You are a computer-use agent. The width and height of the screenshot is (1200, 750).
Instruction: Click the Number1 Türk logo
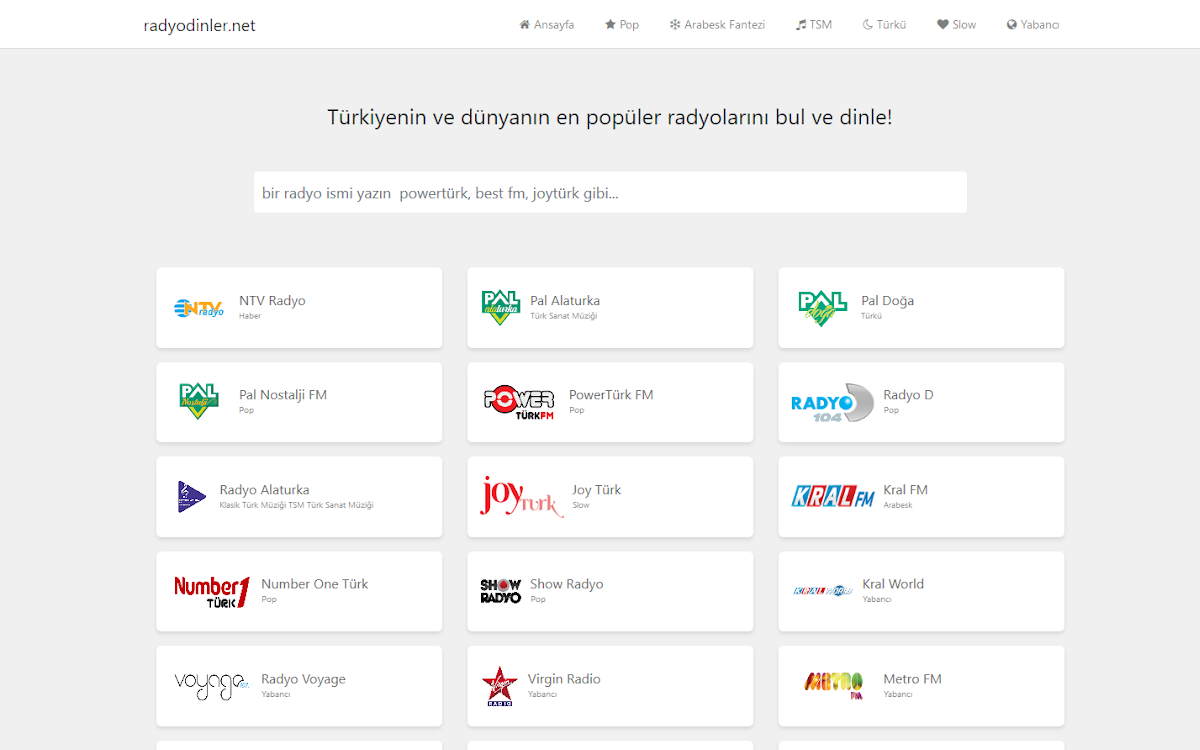[211, 592]
